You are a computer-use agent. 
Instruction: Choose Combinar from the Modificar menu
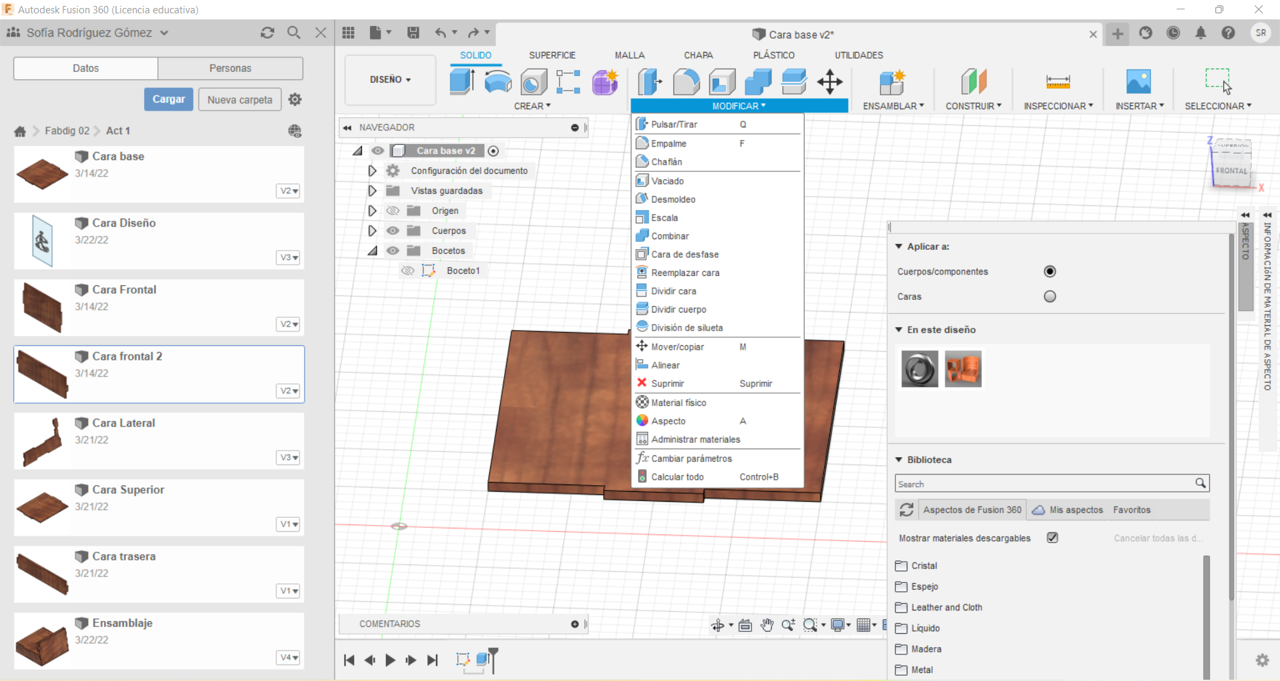pos(669,236)
